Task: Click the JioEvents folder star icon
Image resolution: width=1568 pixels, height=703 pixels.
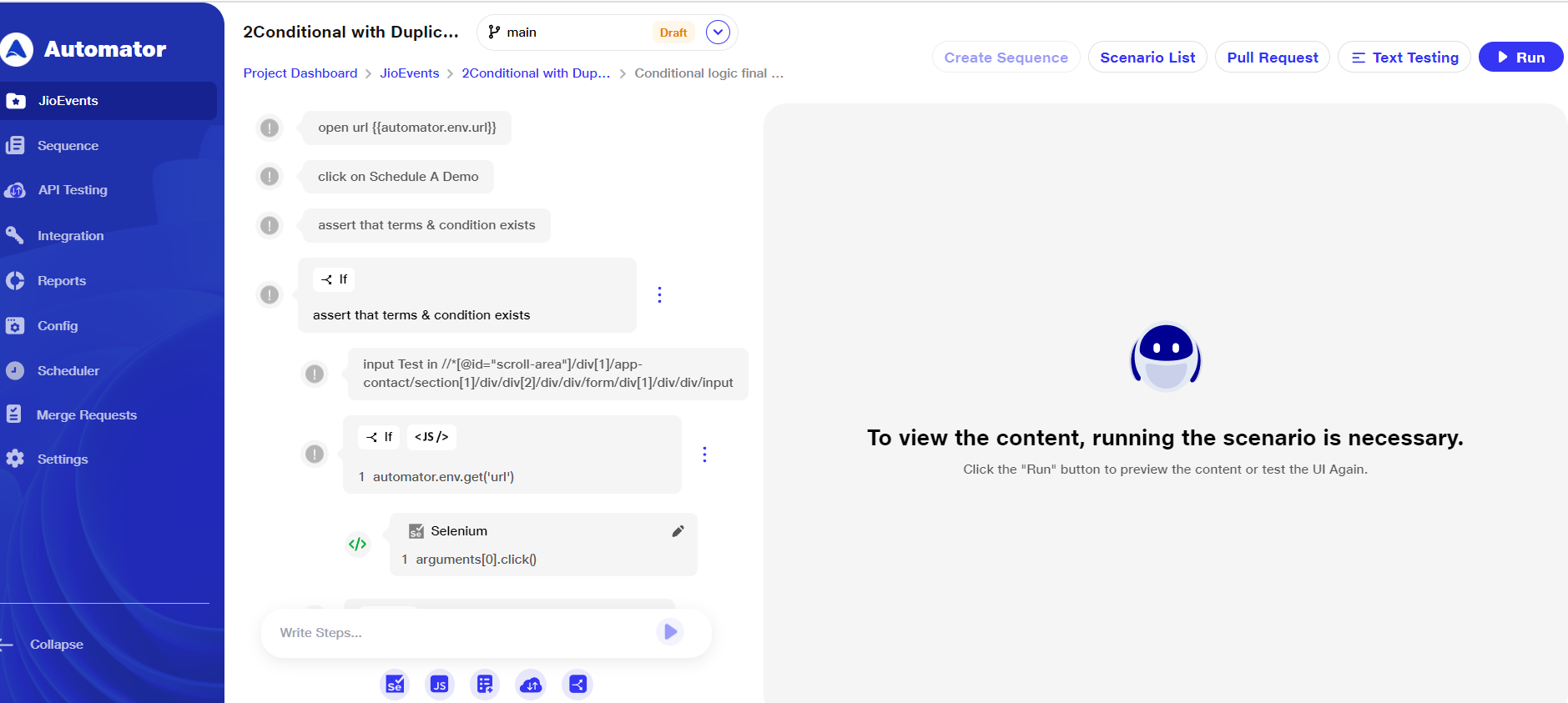Action: tap(15, 101)
